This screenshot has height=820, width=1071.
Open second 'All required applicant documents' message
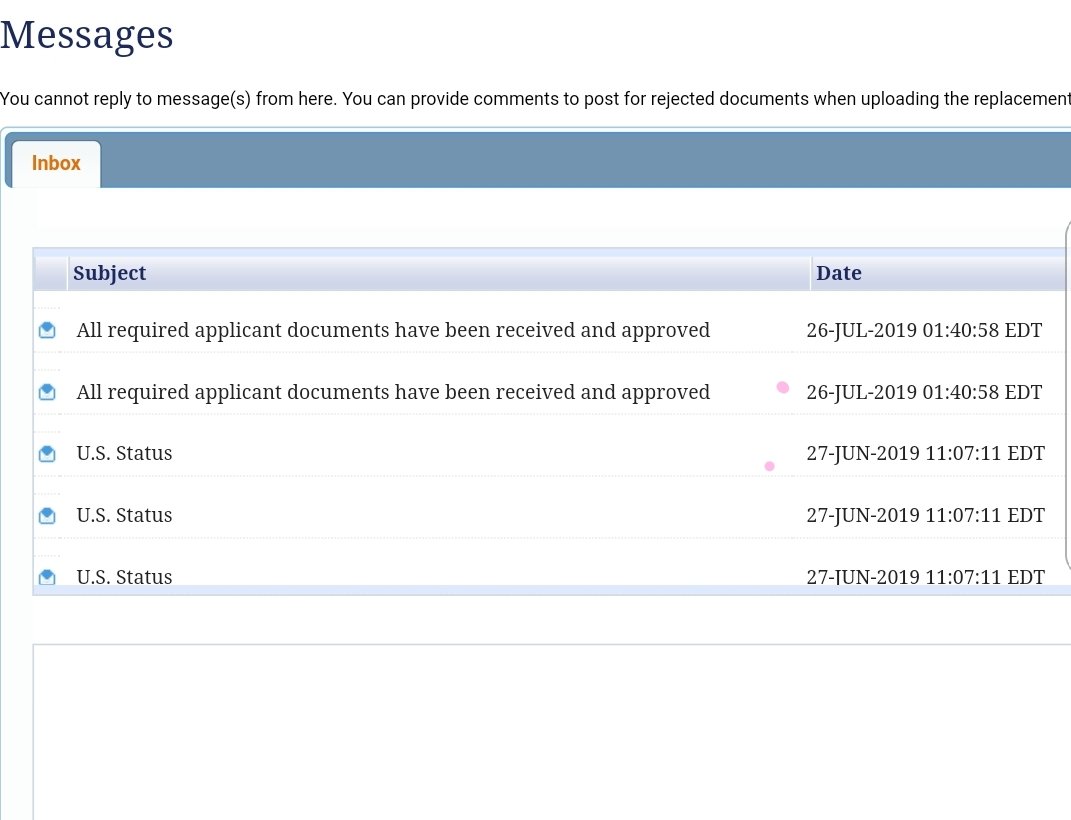pos(393,392)
